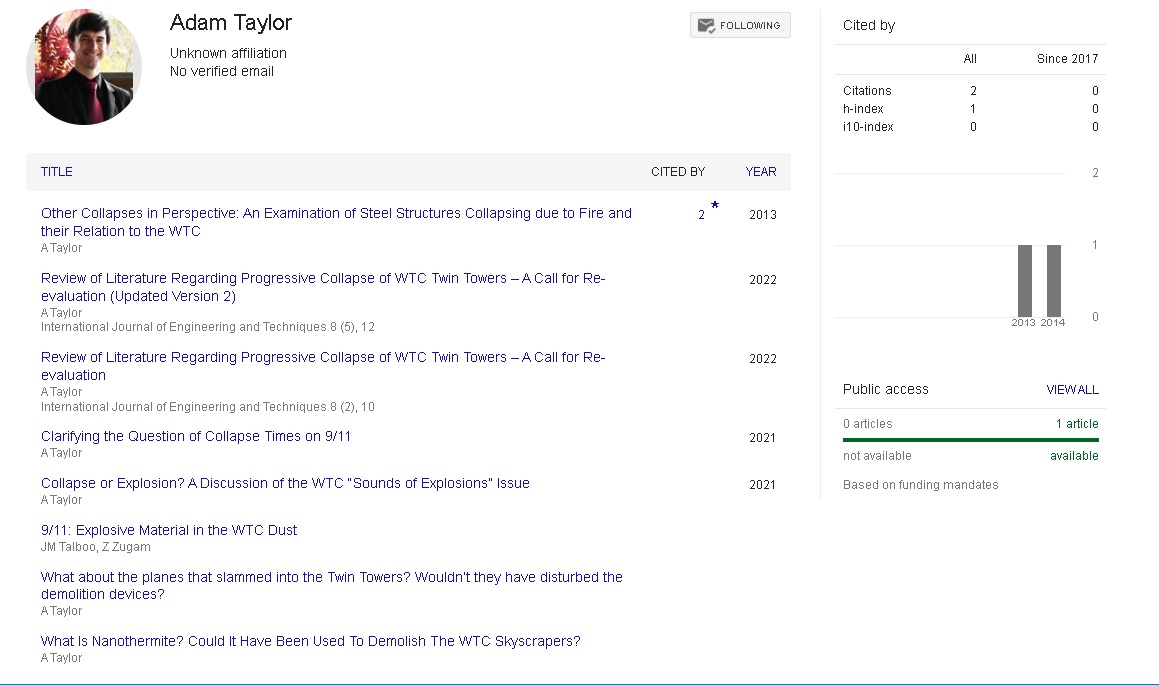Click the asterisk next to citation count 2
This screenshot has height=685, width=1159.
pyautogui.click(x=715, y=205)
